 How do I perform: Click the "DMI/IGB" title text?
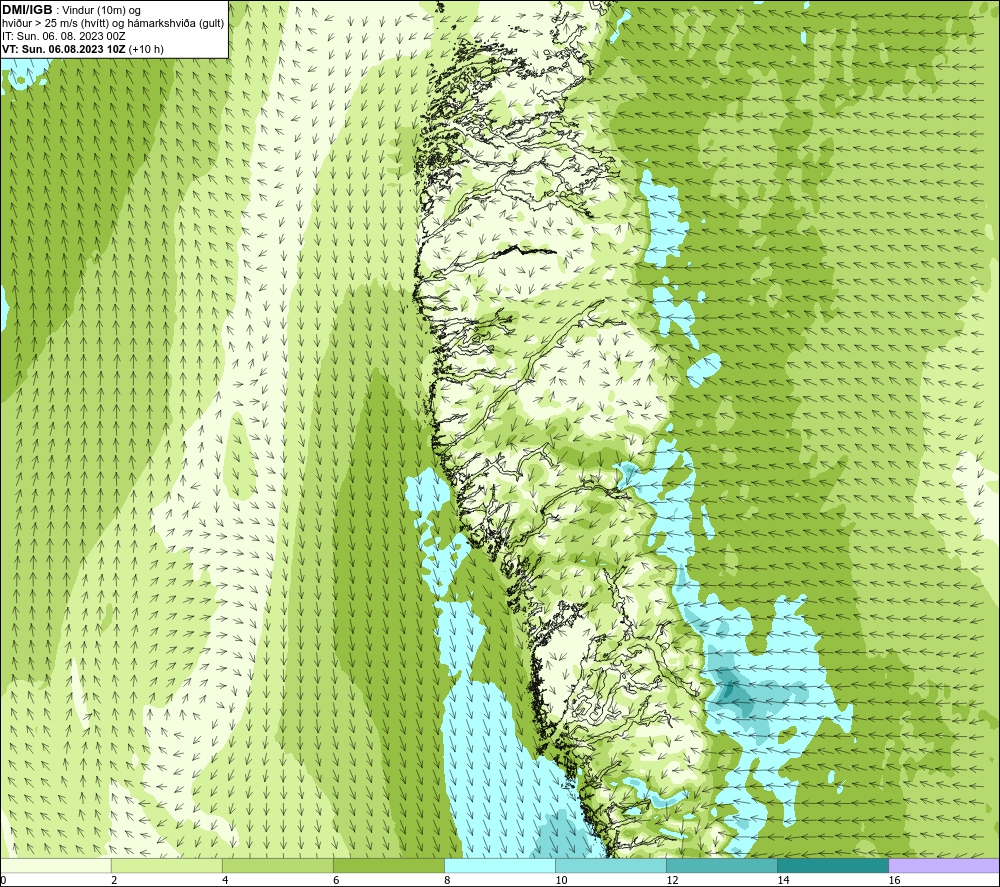(x=27, y=10)
